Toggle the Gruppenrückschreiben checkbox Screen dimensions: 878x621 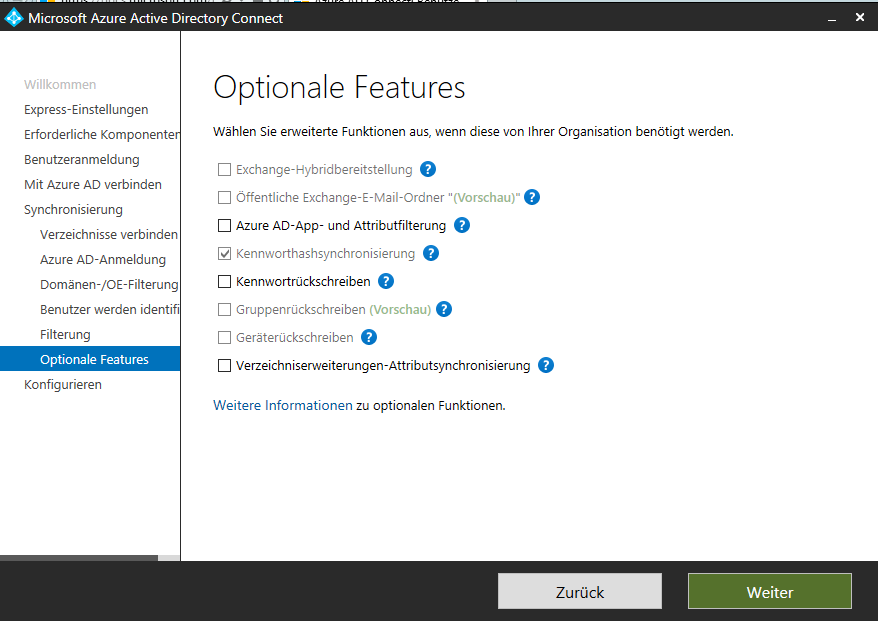pos(224,309)
